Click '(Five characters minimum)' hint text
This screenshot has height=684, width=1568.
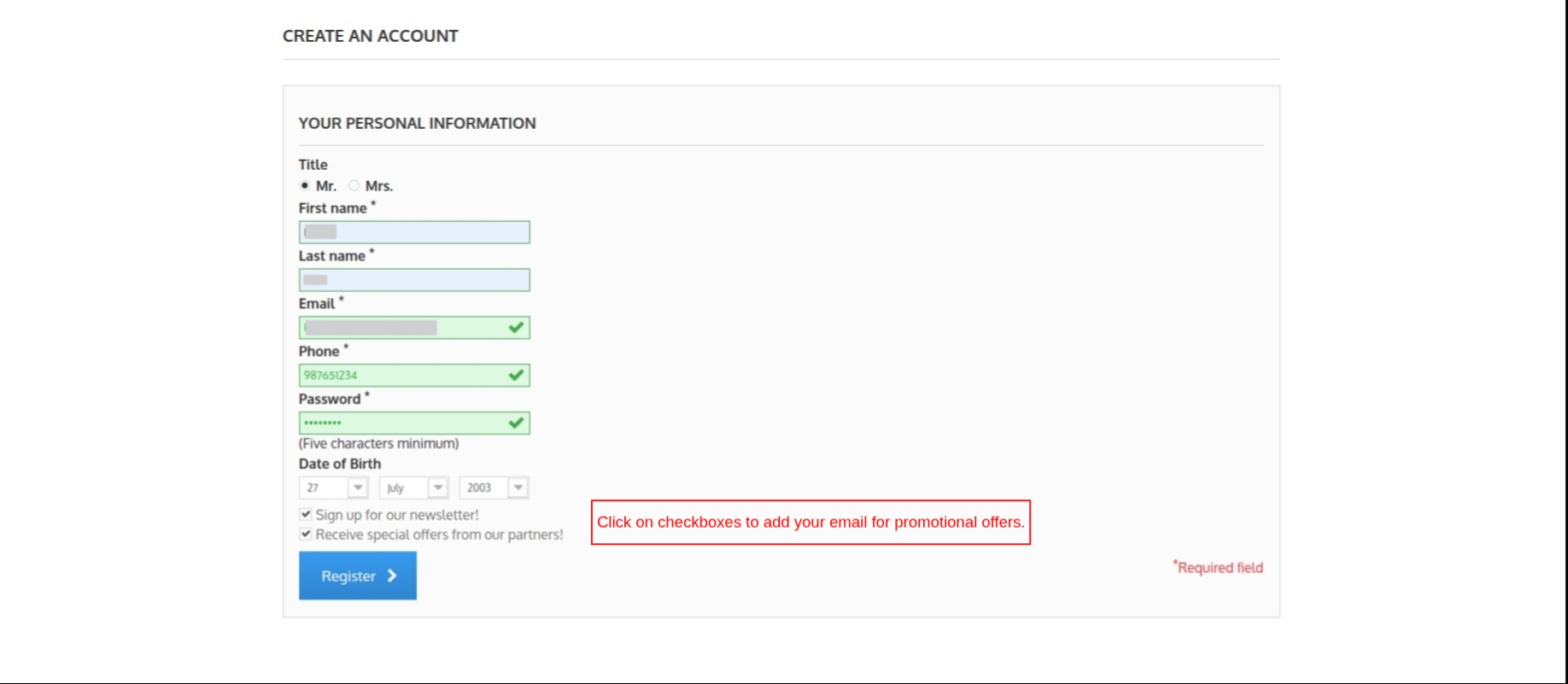379,443
